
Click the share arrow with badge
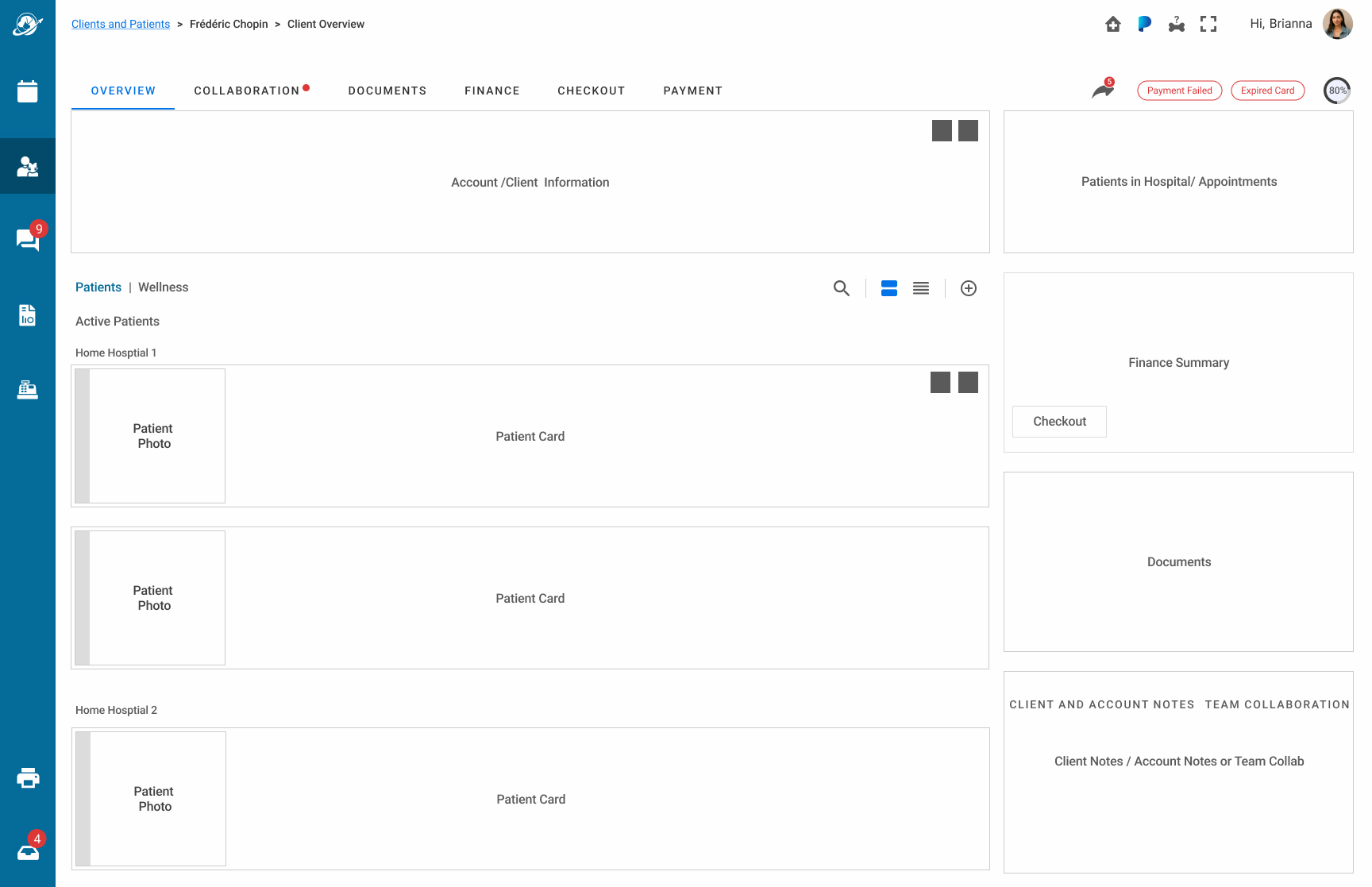point(1103,91)
